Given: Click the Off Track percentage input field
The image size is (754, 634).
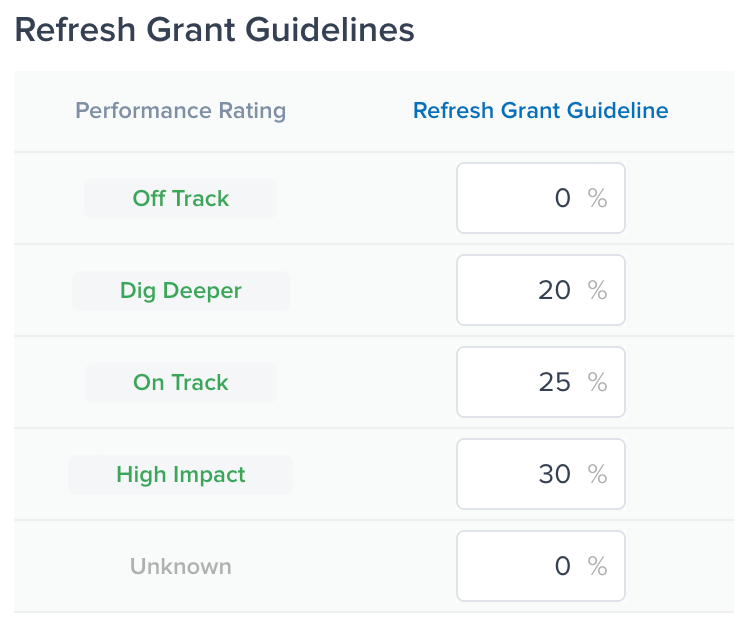Looking at the screenshot, I should click(540, 198).
